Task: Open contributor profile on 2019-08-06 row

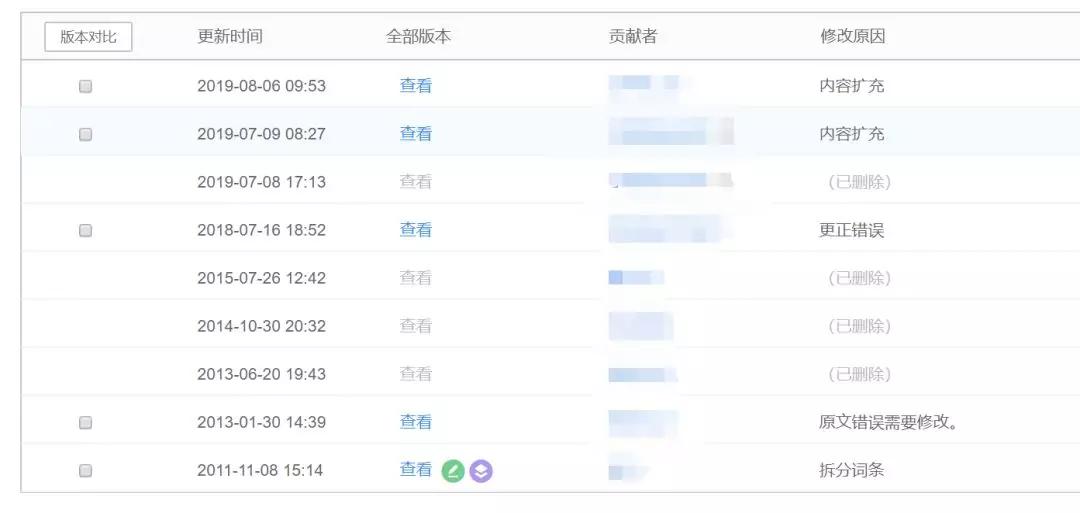Action: coord(643,86)
